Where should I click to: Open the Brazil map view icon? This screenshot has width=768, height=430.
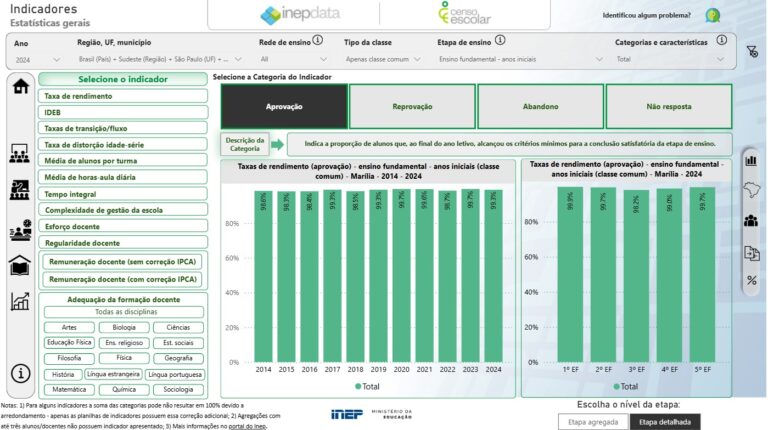[x=750, y=190]
